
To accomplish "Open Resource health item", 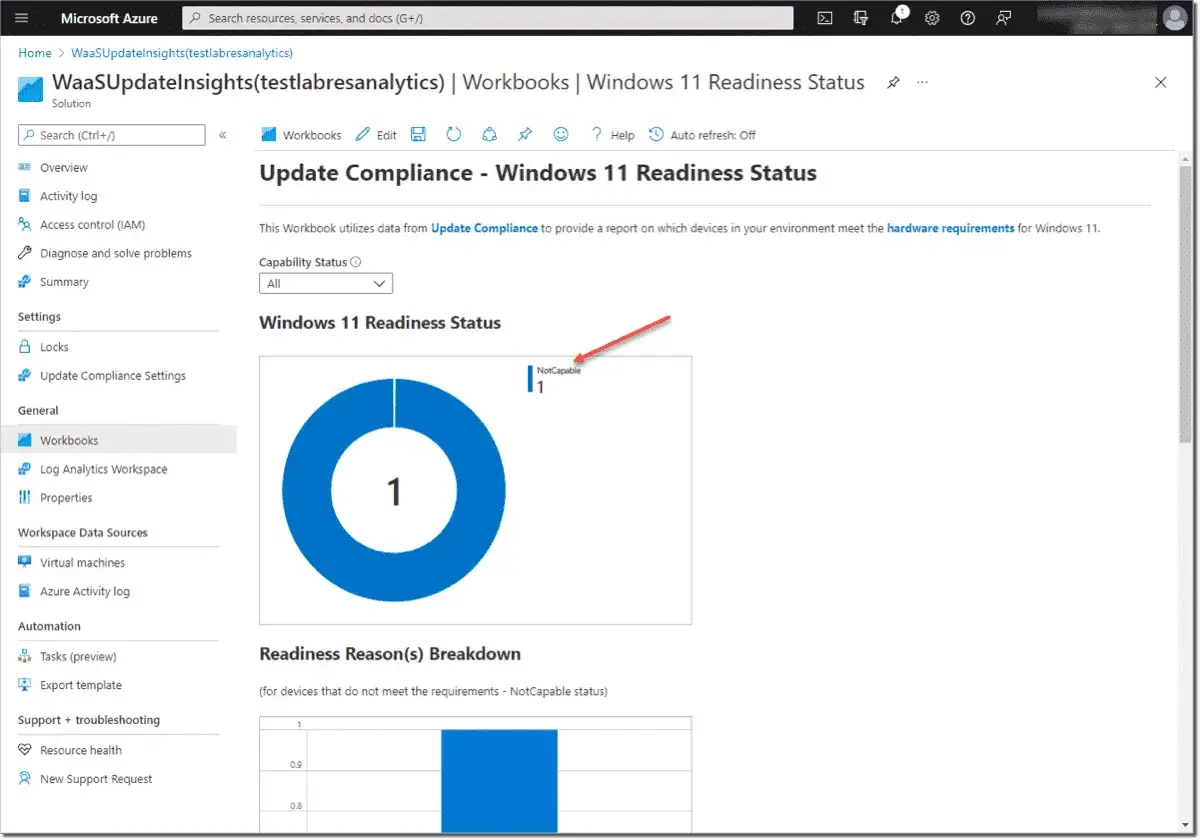I will 80,750.
